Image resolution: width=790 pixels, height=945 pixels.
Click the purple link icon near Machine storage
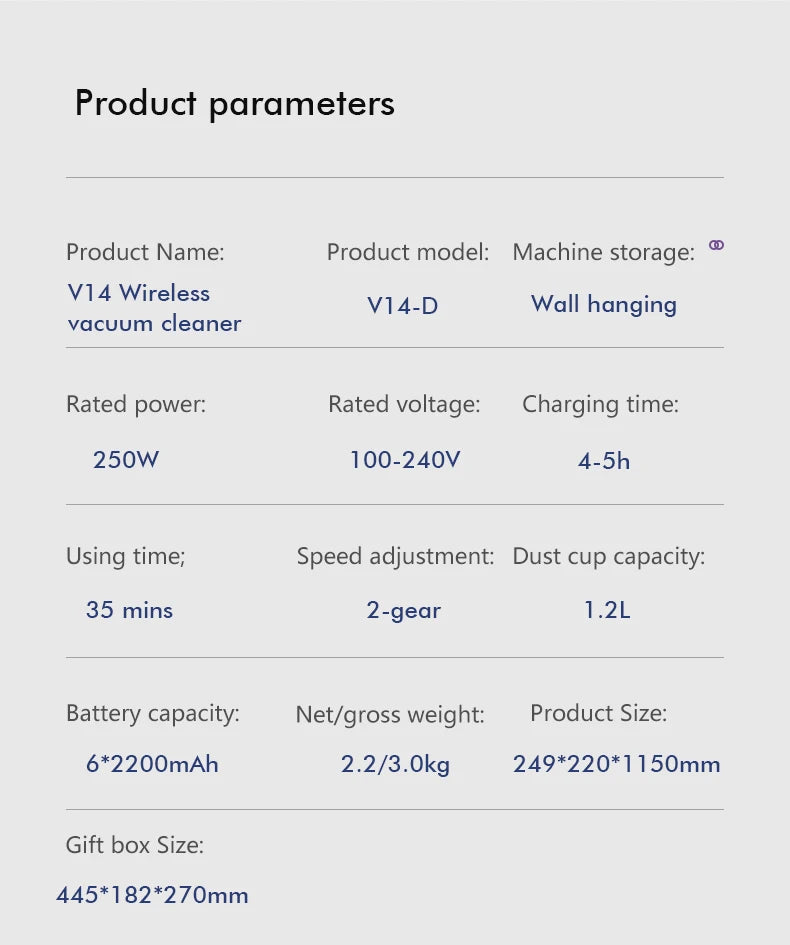click(x=716, y=245)
